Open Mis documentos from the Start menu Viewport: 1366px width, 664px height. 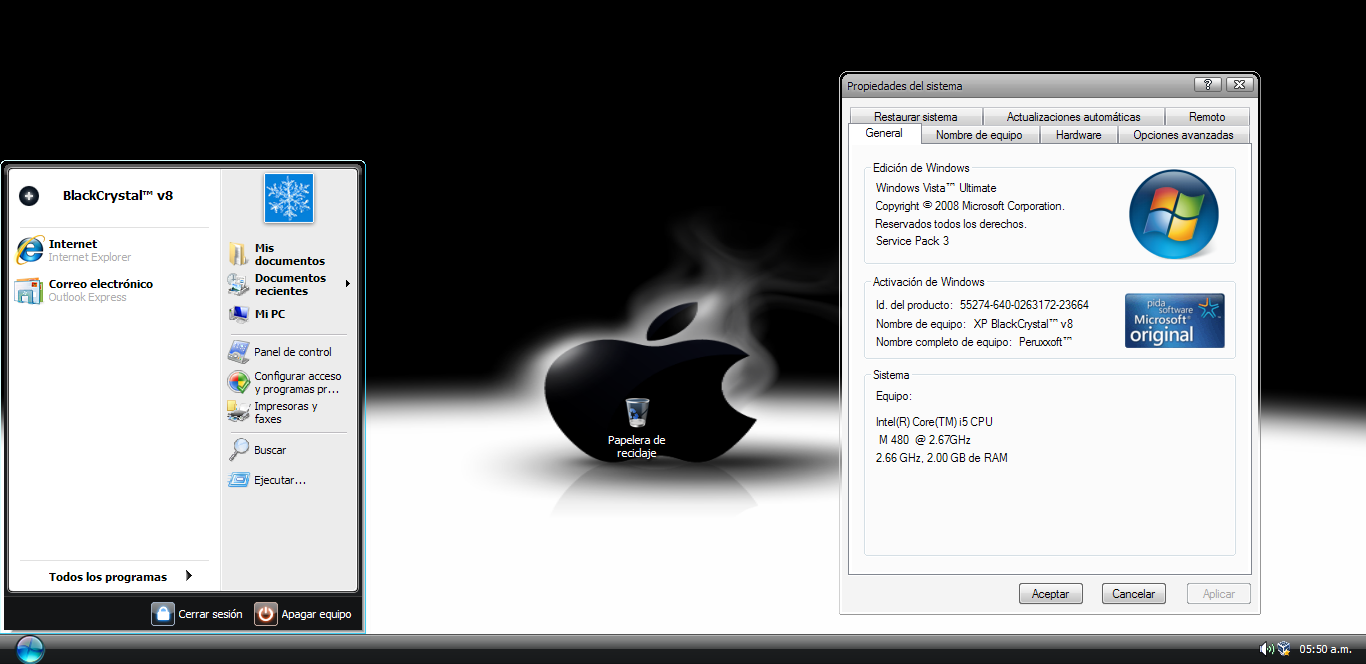click(290, 254)
